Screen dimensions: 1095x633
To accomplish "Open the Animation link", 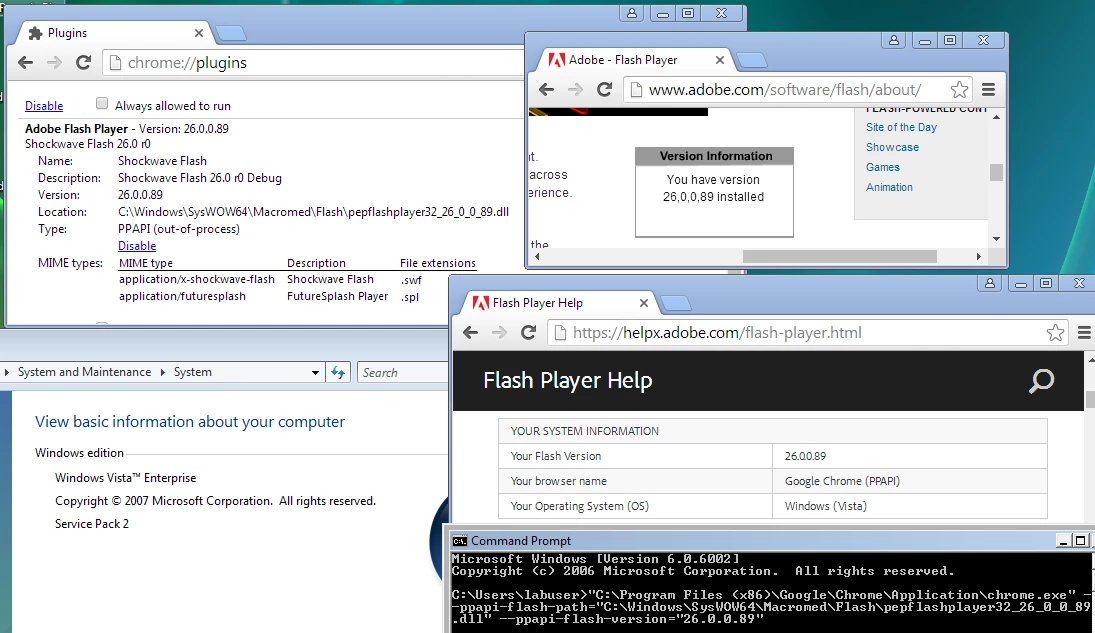I will coord(889,187).
